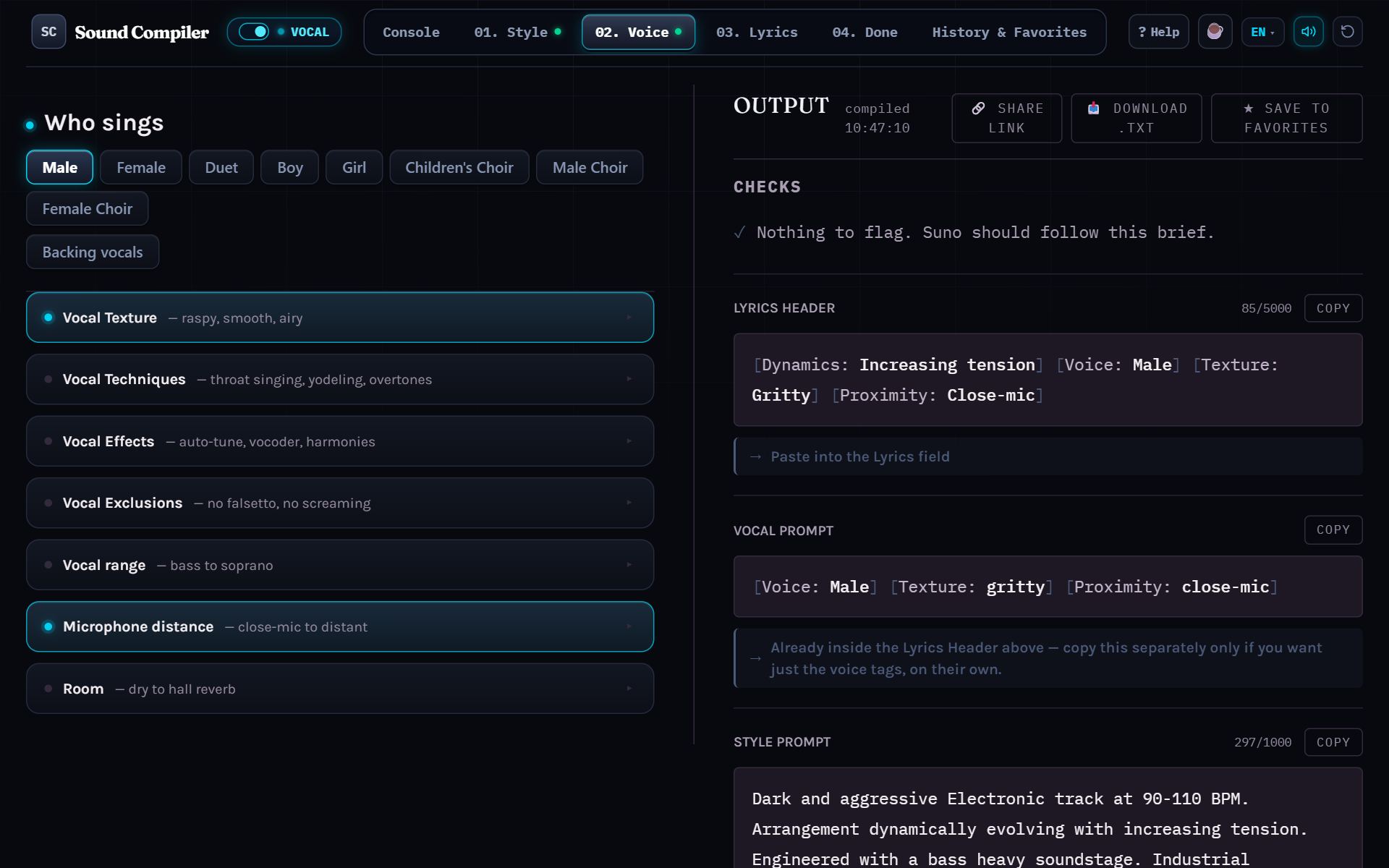This screenshot has width=1389, height=868.
Task: Open History & Favorites tab
Action: tap(1009, 32)
